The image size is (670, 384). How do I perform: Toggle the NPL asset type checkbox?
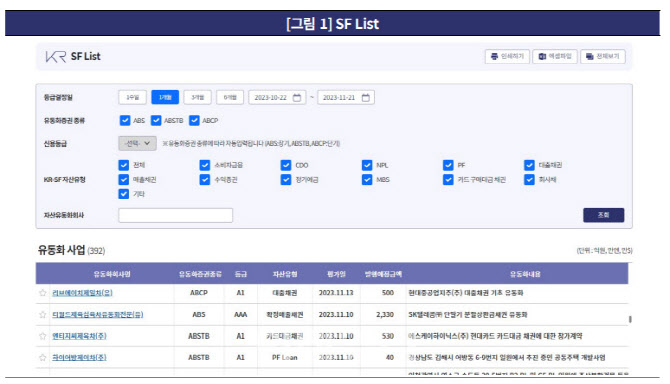[367, 165]
